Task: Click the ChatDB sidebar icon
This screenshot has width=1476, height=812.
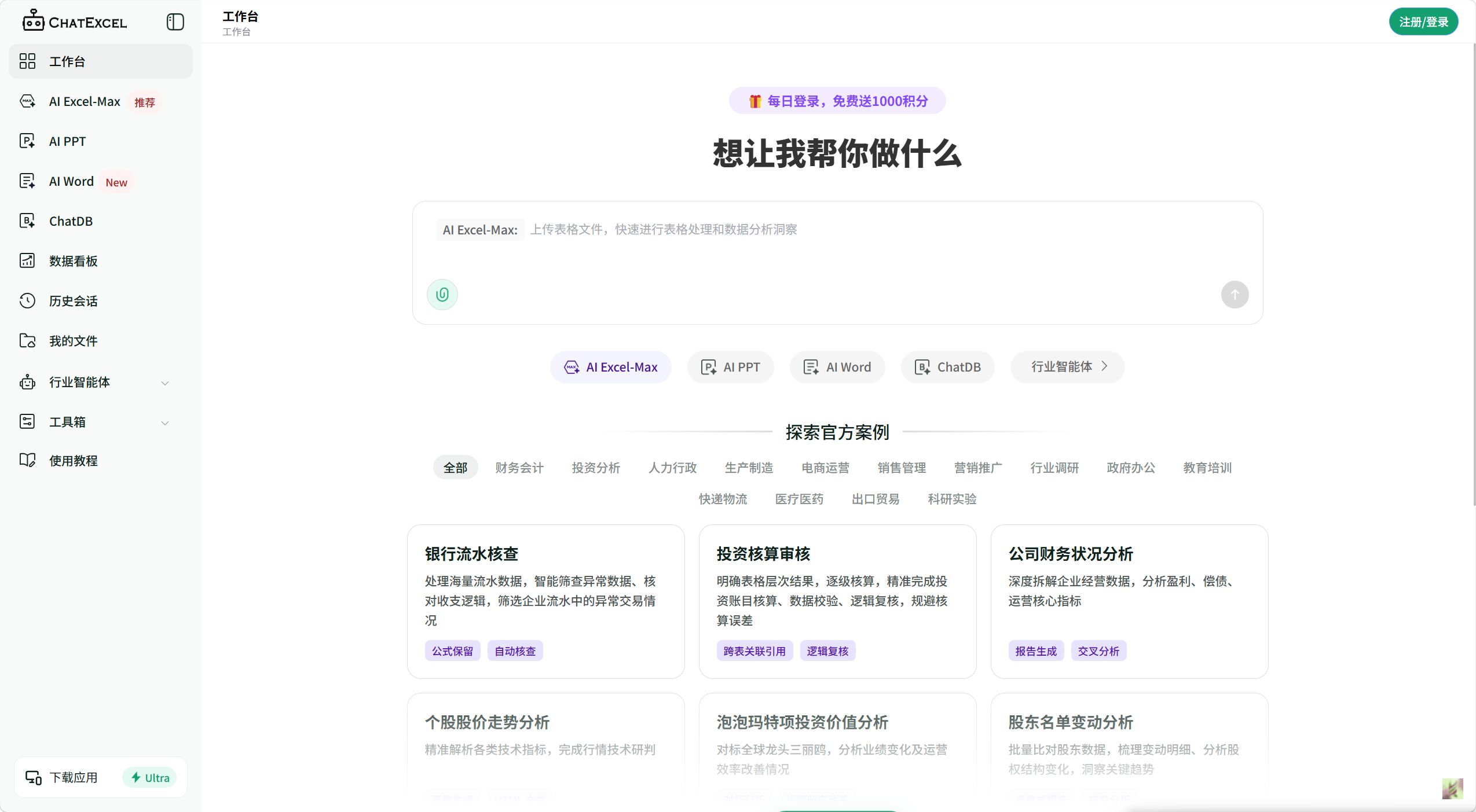Action: click(27, 221)
